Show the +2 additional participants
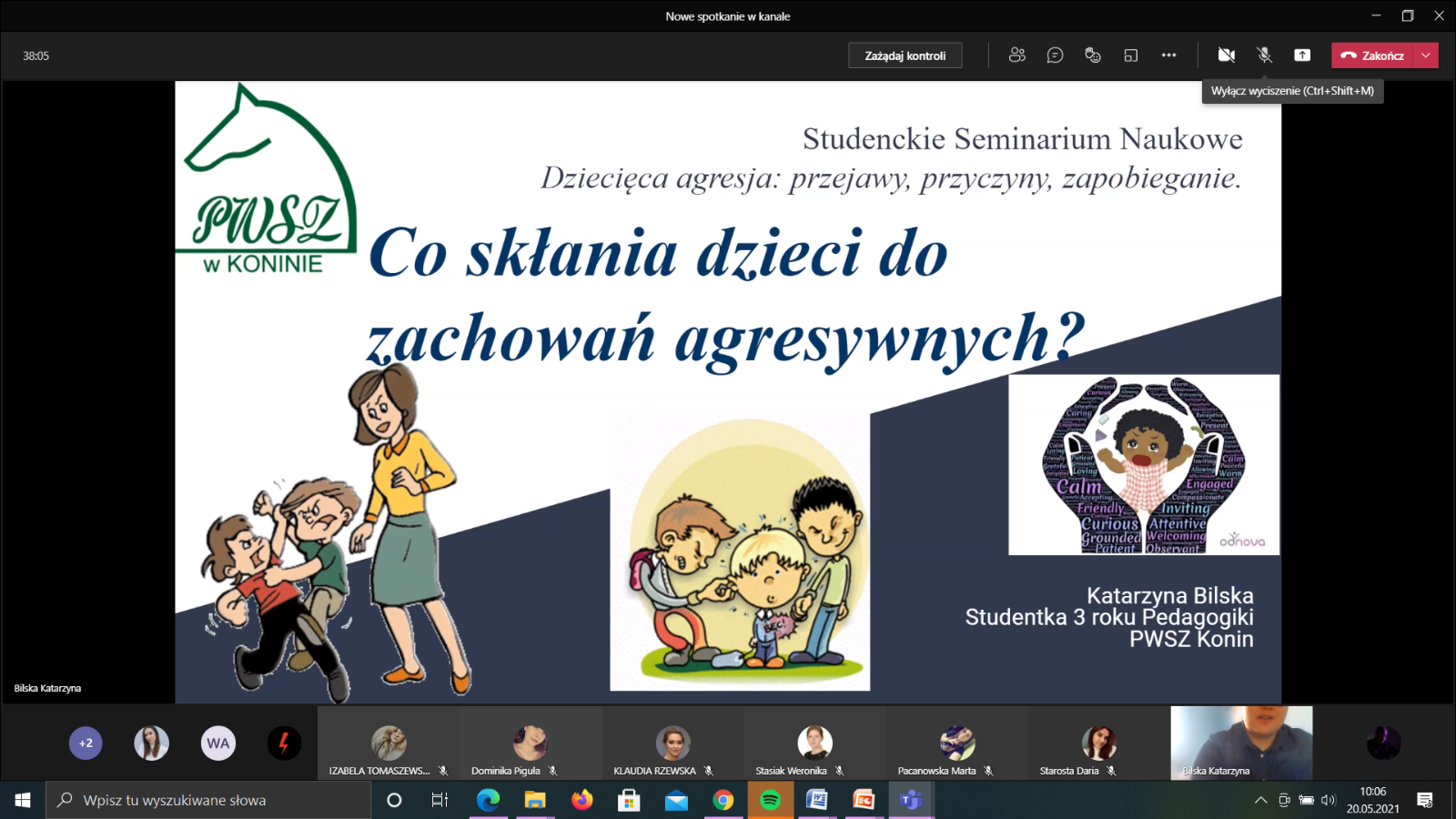1456x819 pixels. 86,743
